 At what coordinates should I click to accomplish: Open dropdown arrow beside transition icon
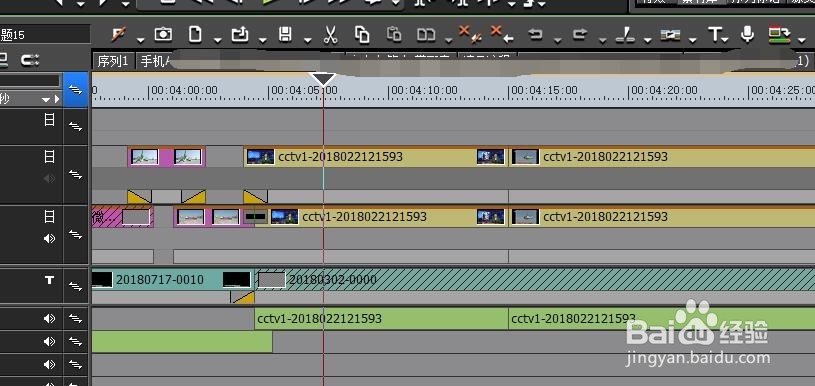[693, 40]
